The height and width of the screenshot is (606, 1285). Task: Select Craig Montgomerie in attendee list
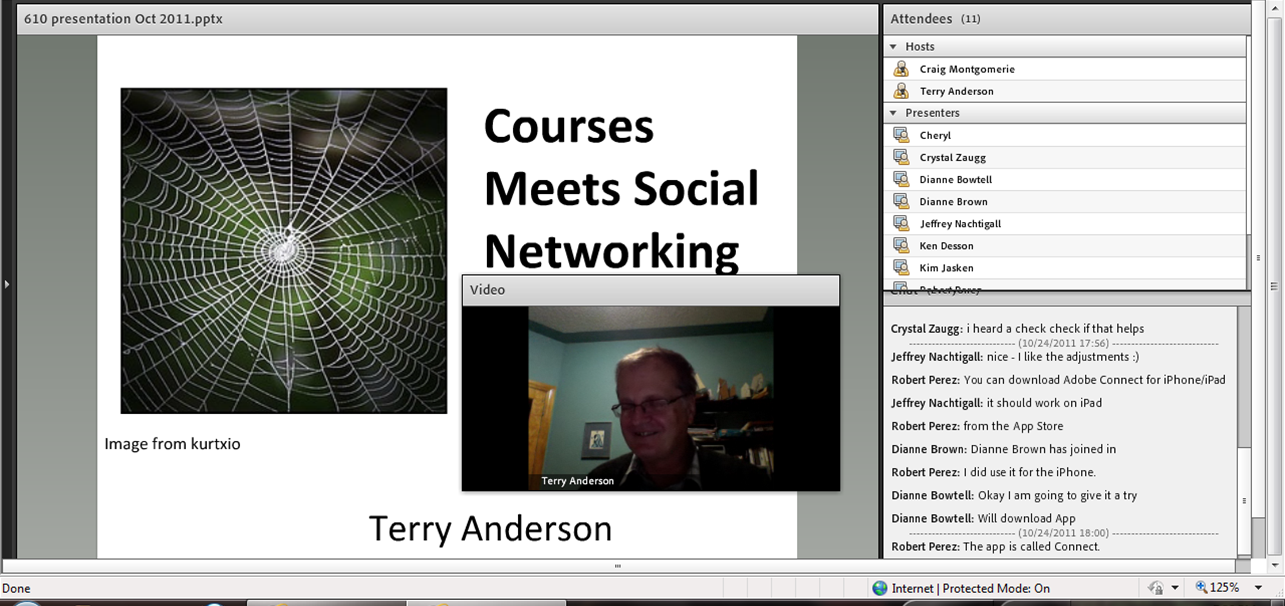point(1066,69)
